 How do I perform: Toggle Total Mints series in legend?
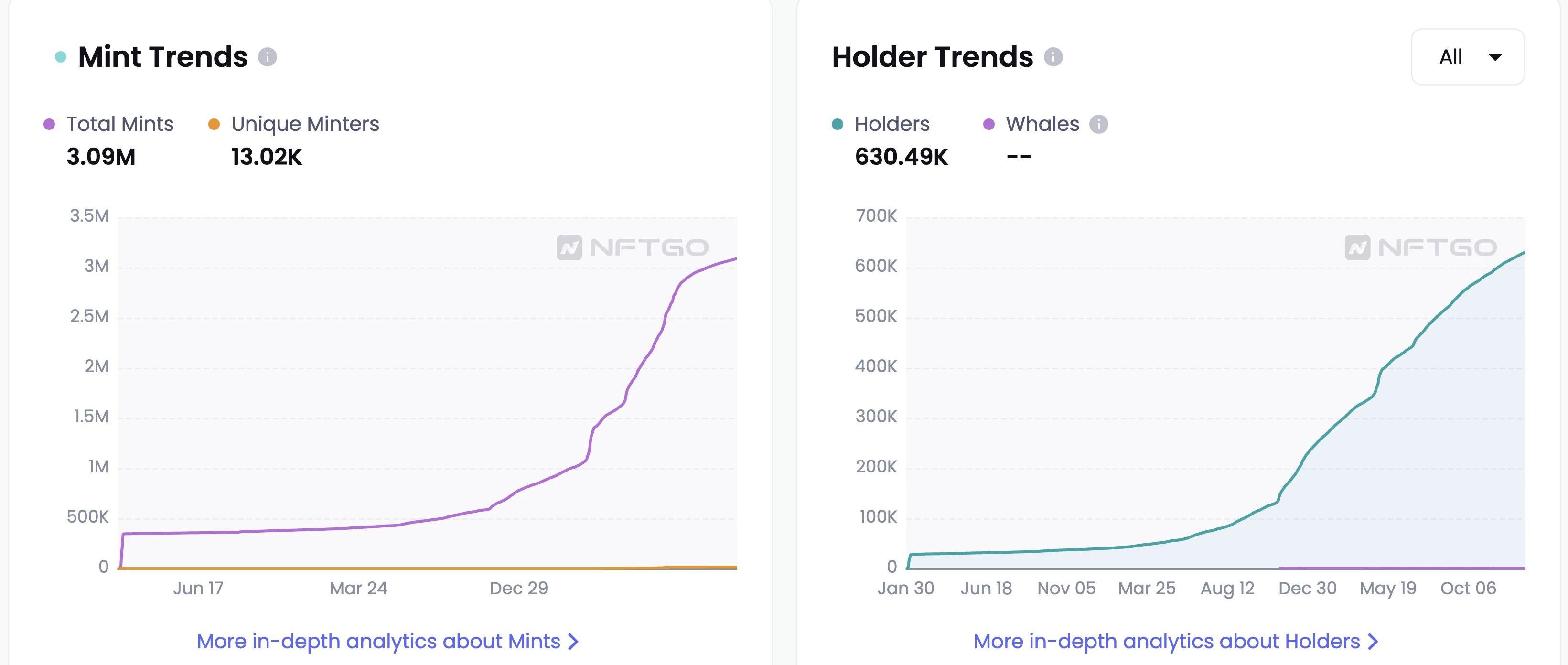coord(120,124)
